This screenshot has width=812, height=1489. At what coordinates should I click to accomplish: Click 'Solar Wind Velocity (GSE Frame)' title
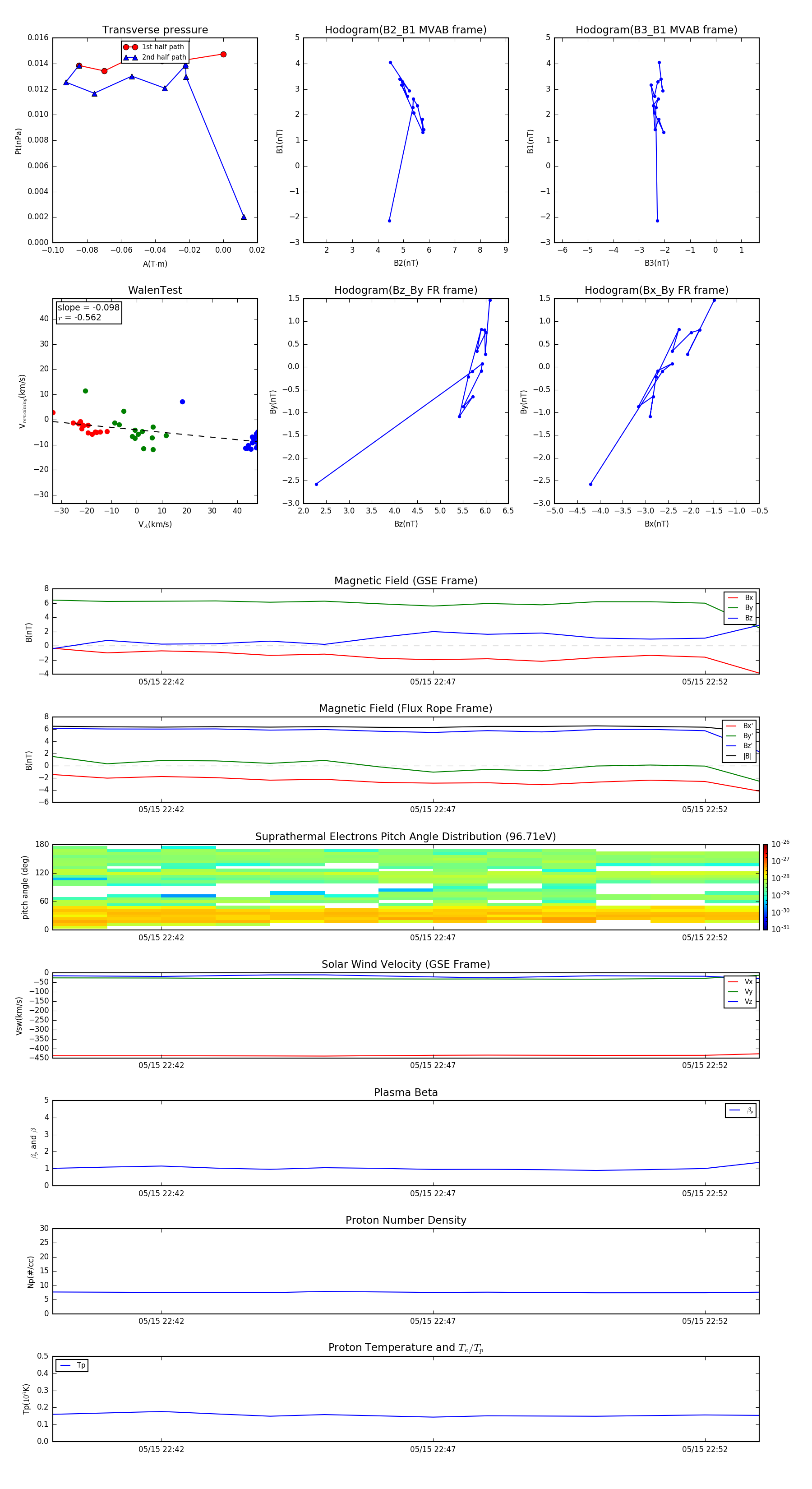coord(406,965)
